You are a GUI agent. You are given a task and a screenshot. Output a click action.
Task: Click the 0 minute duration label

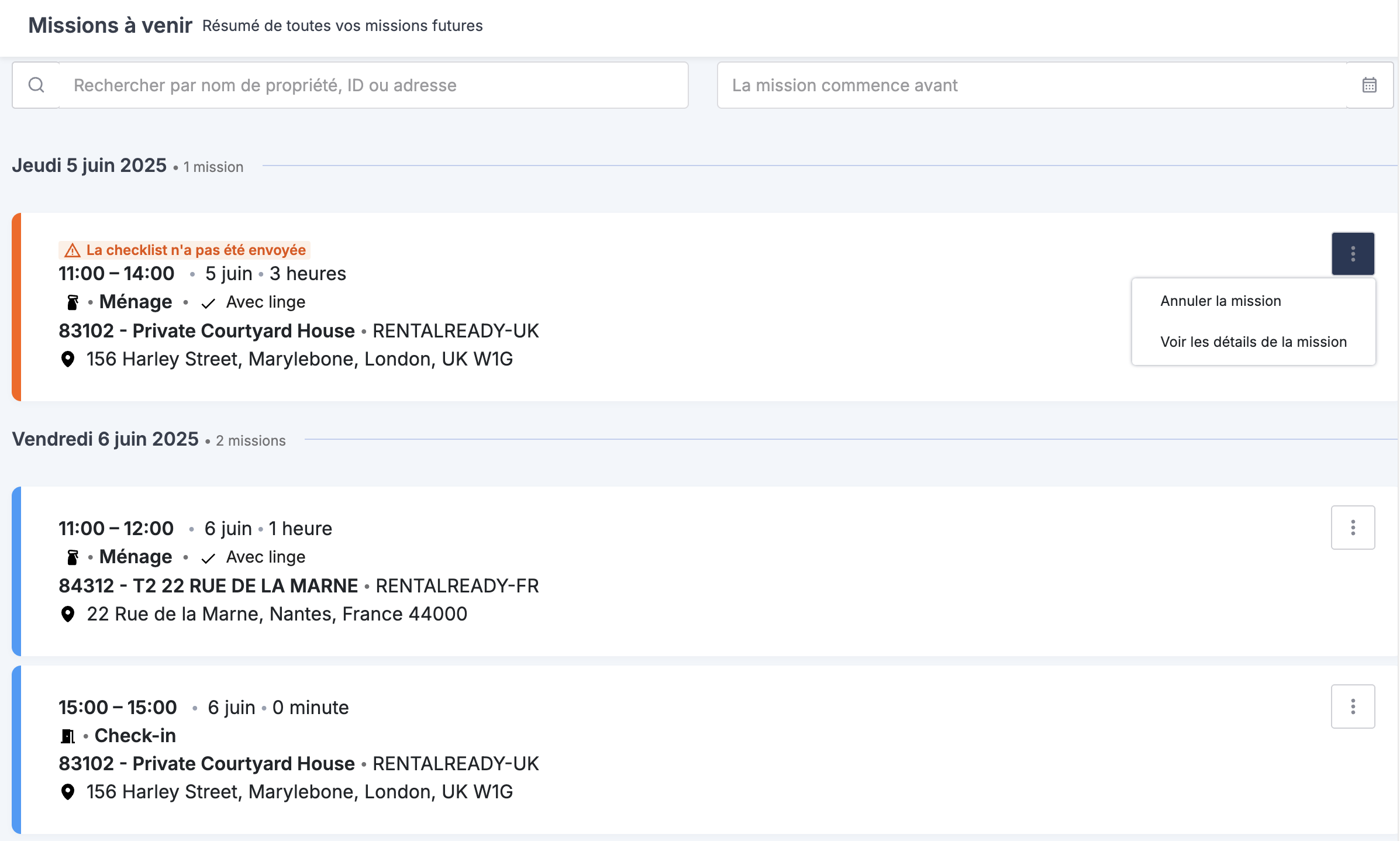point(311,708)
